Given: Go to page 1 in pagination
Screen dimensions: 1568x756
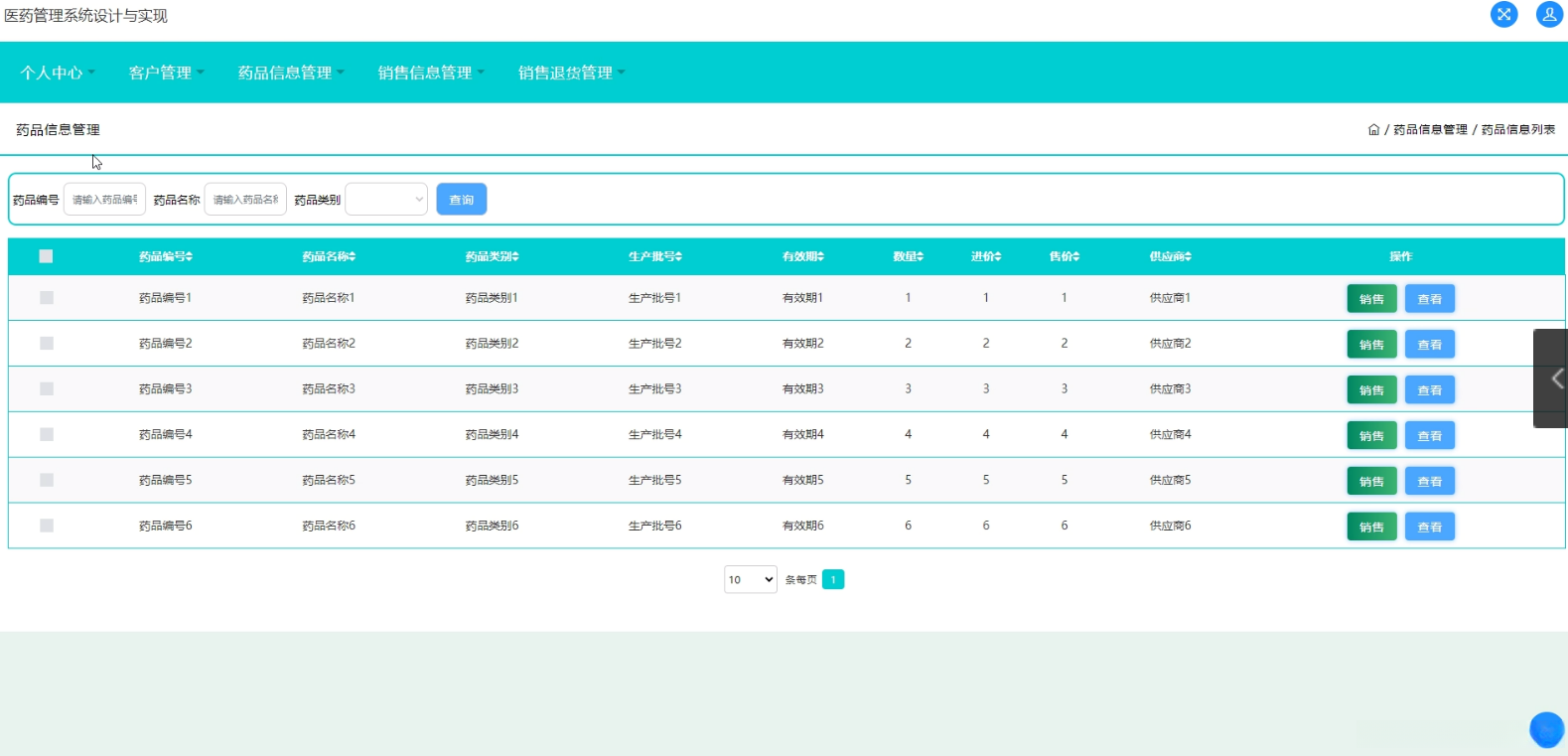Looking at the screenshot, I should pos(833,580).
